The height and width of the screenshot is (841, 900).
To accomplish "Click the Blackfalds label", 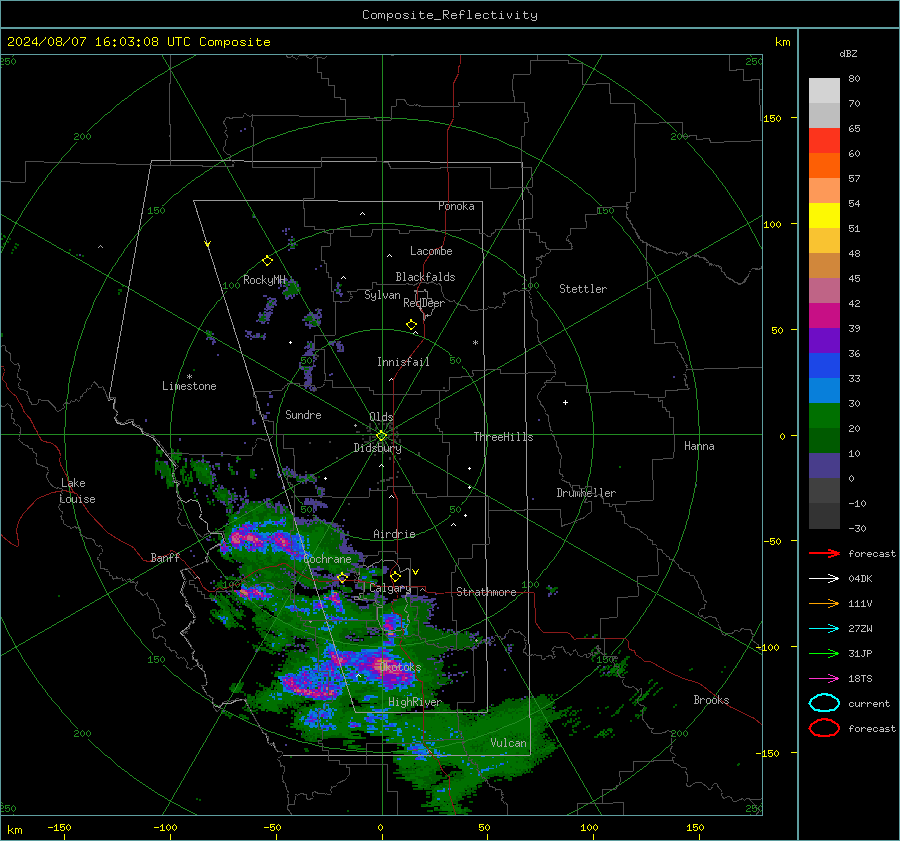I will click(425, 277).
